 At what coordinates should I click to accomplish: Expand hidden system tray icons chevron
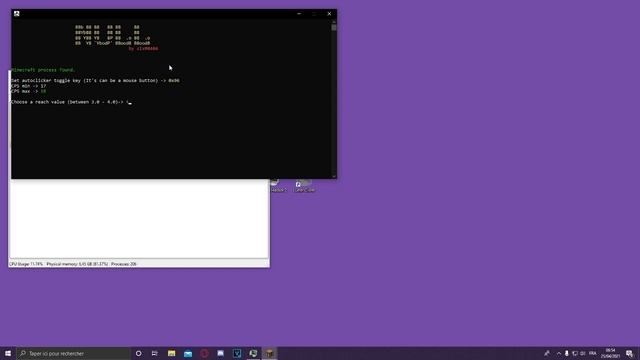(x=559, y=353)
